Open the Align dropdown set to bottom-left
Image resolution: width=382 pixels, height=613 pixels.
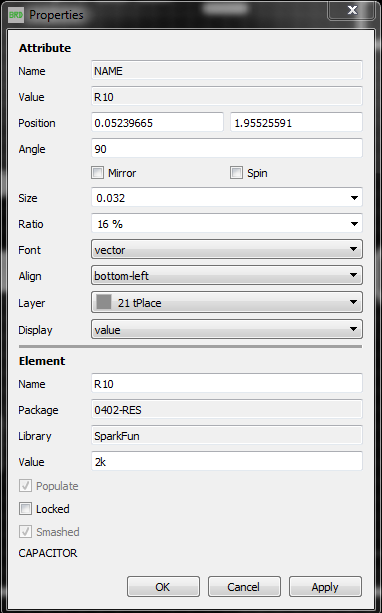click(x=227, y=276)
